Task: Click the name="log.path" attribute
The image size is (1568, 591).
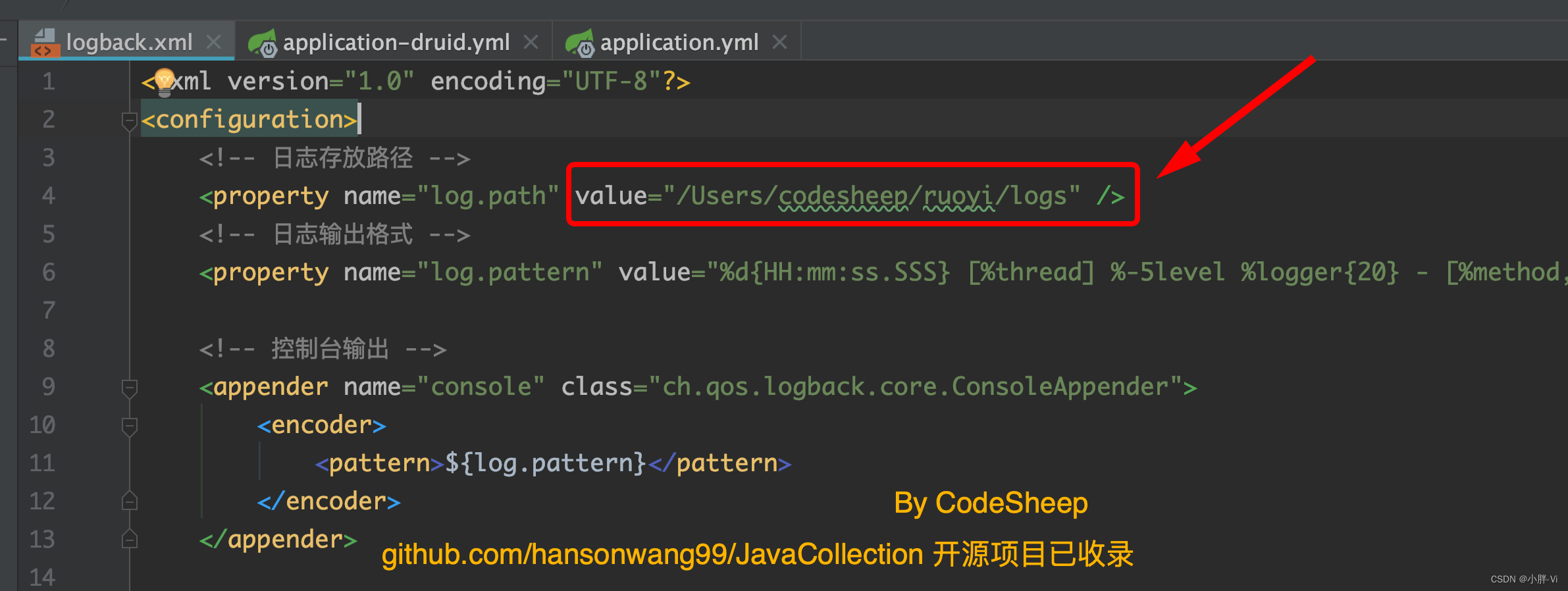Action: click(452, 196)
